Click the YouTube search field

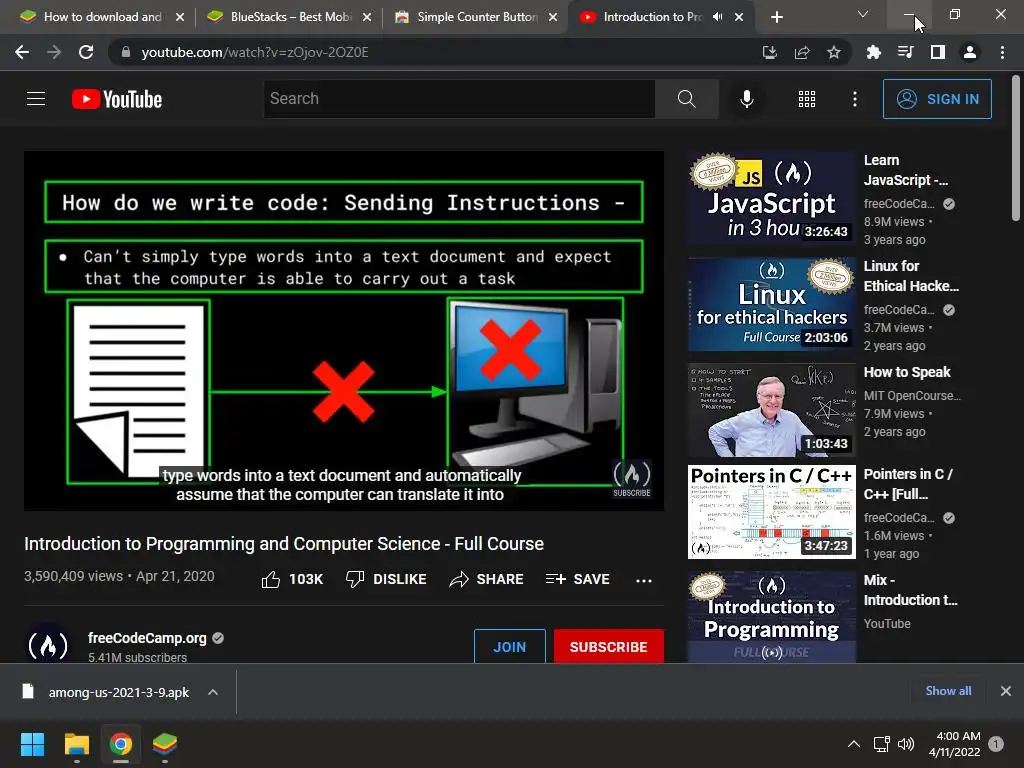pos(459,99)
